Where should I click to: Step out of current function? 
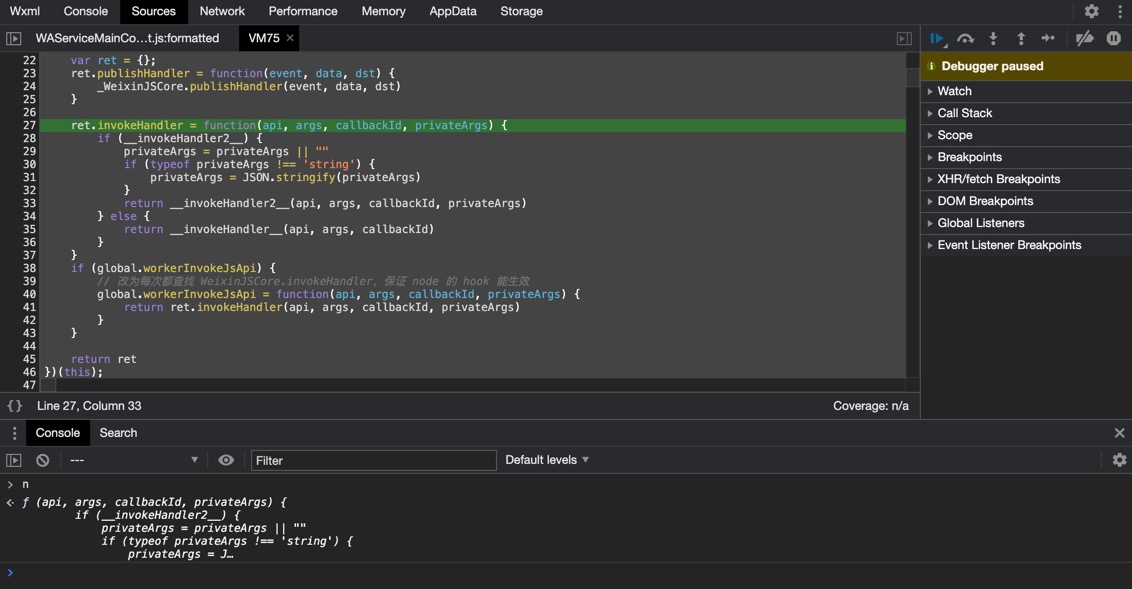[1021, 38]
